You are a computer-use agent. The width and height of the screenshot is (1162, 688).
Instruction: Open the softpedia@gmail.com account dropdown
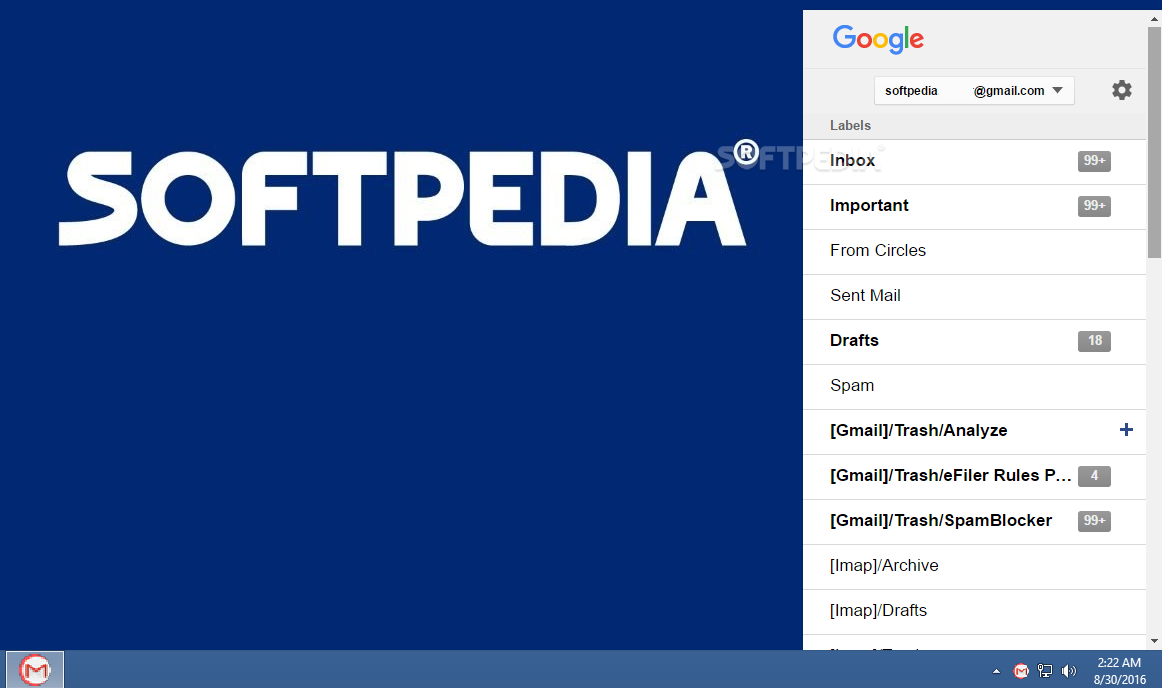click(x=974, y=90)
